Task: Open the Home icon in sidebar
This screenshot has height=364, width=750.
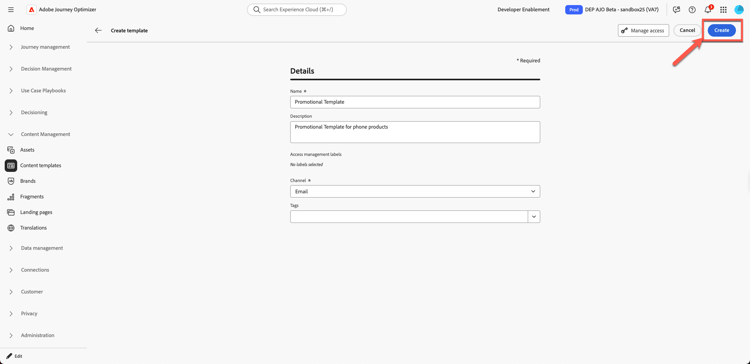Action: pyautogui.click(x=11, y=29)
